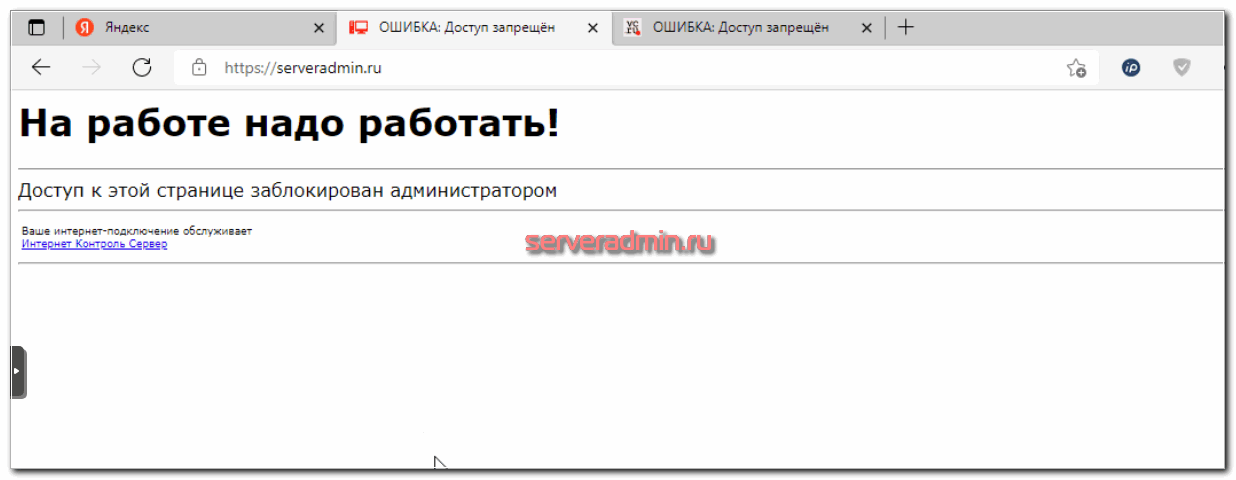Open the tab actions menu icon
Viewport: 1236px width, 480px height.
[37, 28]
